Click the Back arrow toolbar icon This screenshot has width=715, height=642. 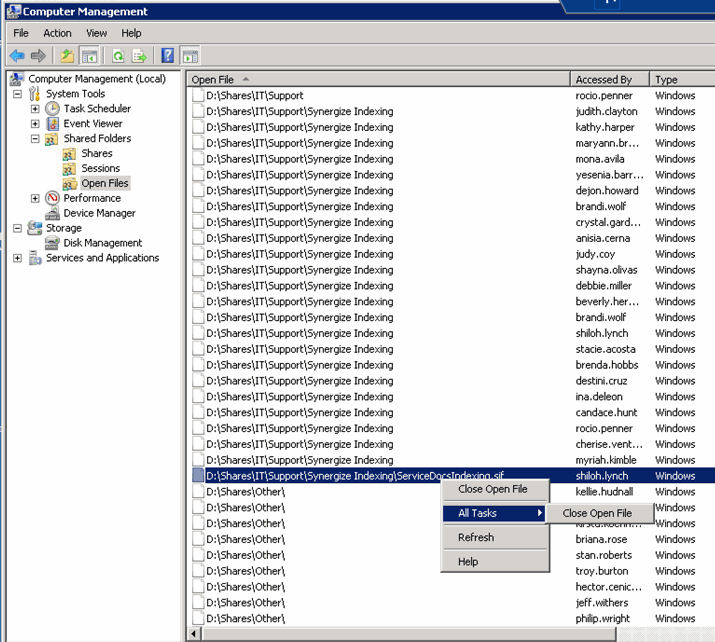pyautogui.click(x=17, y=56)
